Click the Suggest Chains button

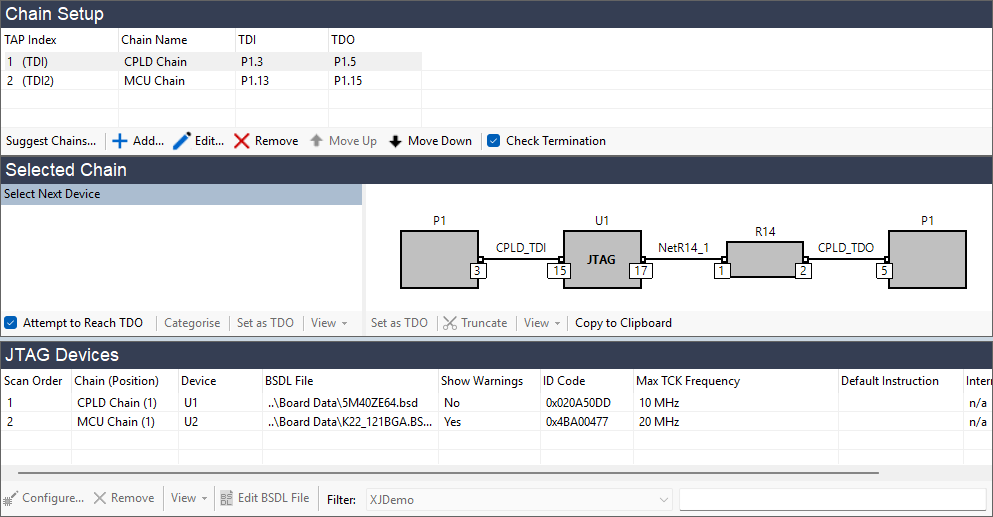(51, 141)
